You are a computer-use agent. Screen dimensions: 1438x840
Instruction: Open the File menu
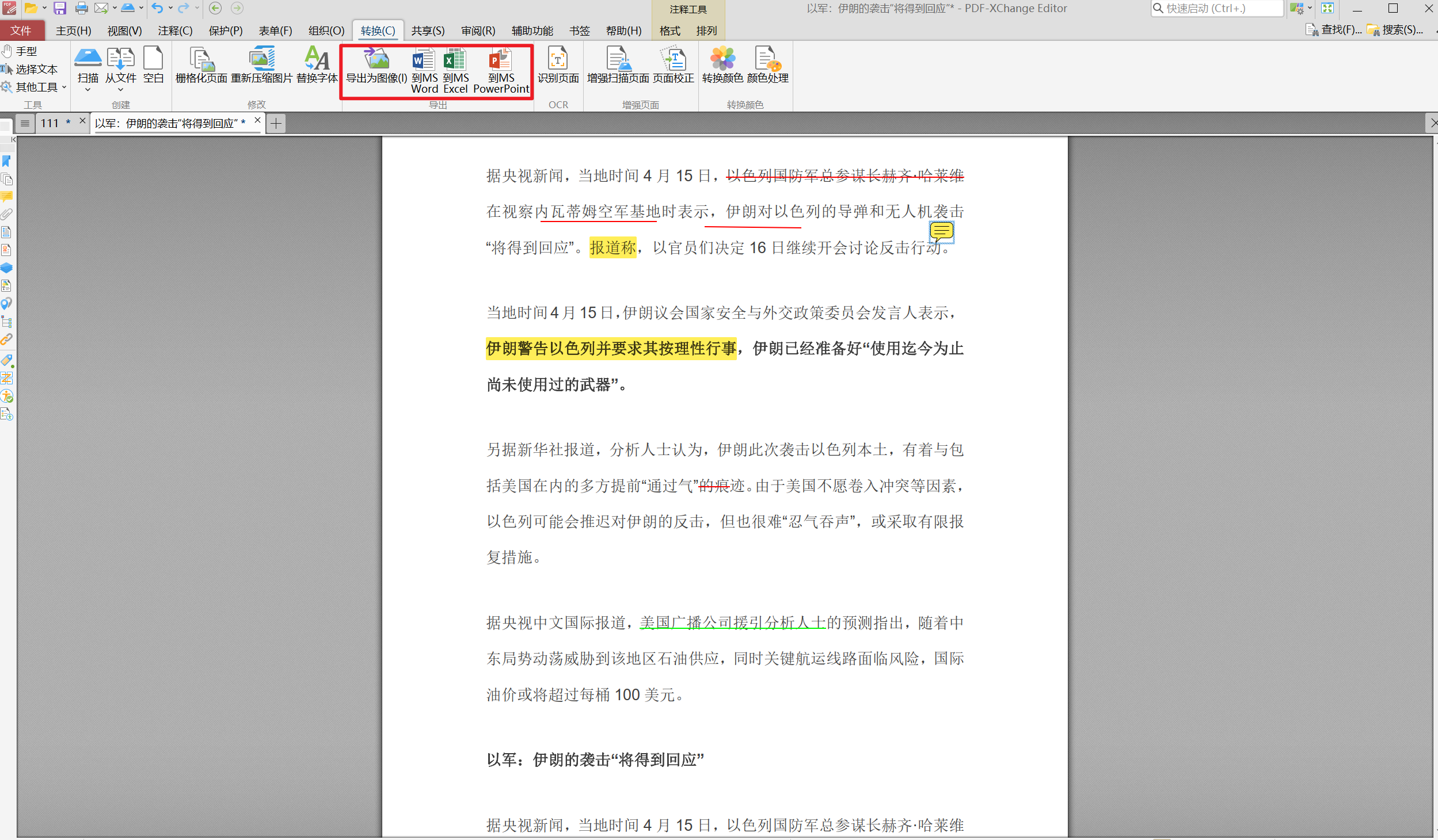pos(21,30)
